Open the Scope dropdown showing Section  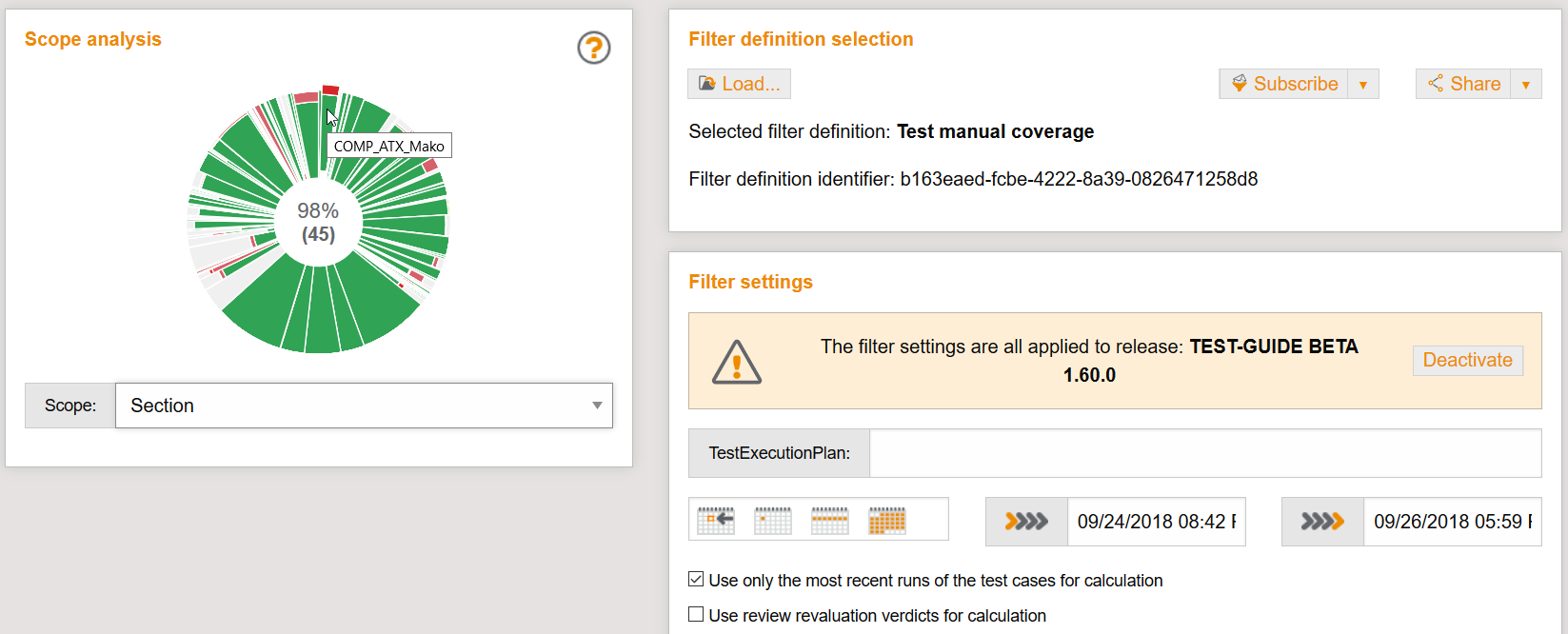tap(364, 406)
